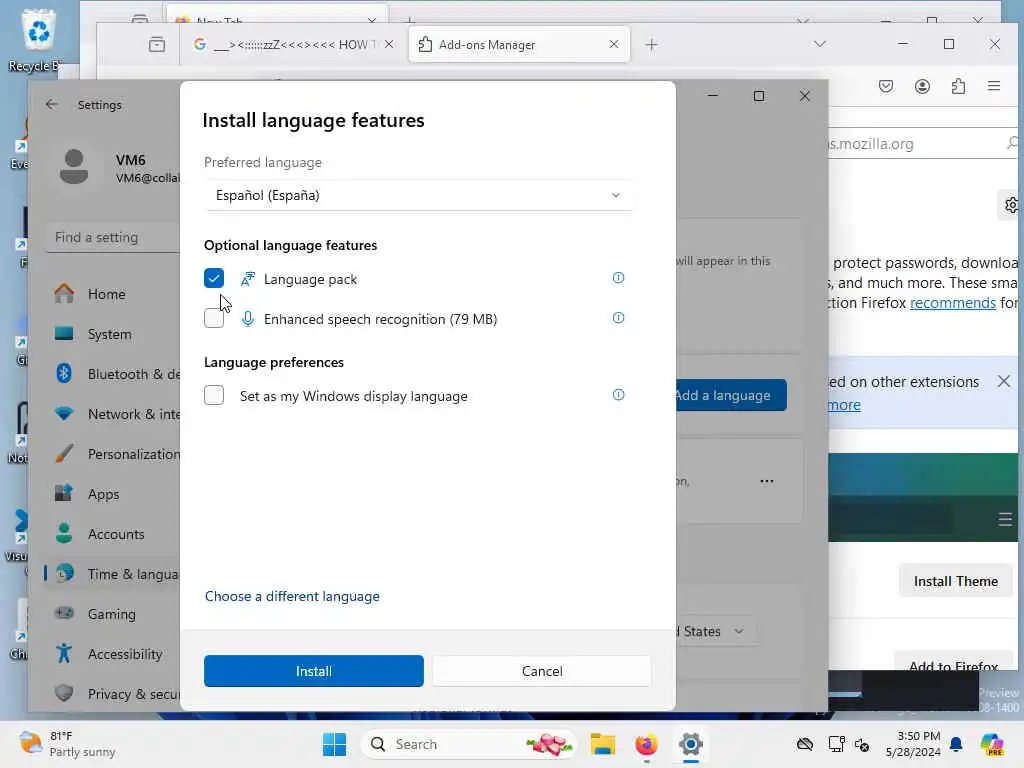This screenshot has height=768, width=1024.
Task: Check Set as my Windows display language
Action: click(x=214, y=395)
